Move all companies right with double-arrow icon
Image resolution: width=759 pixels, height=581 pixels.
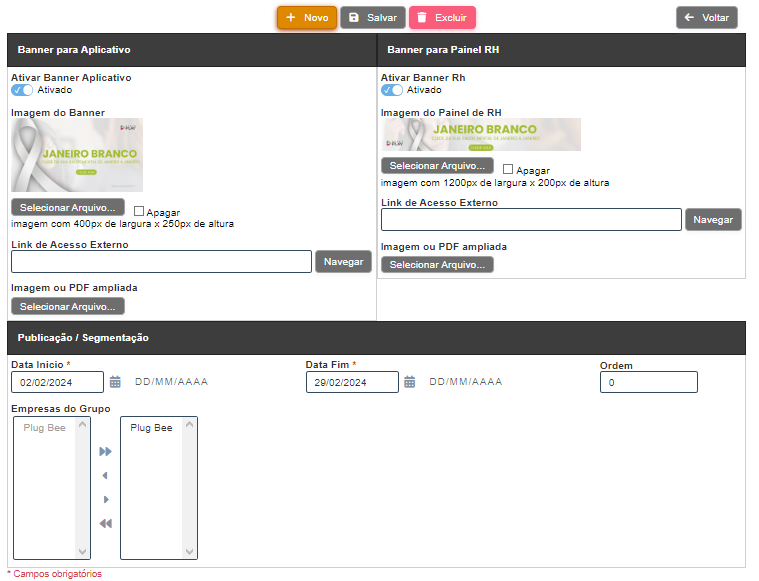105,452
